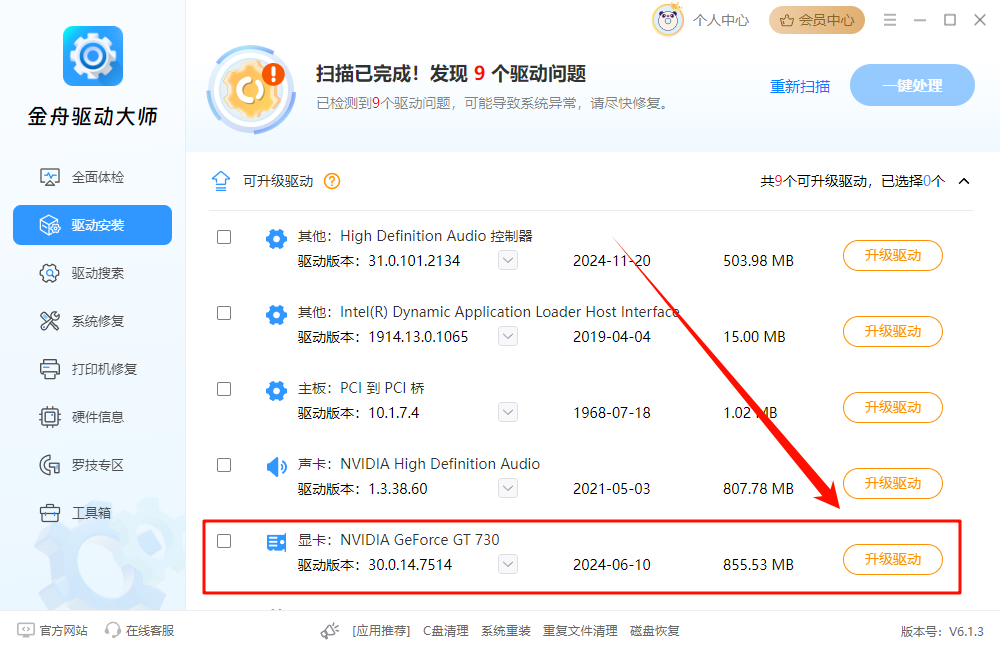Open the 重复文件清理 recommended app
Image resolution: width=1000 pixels, height=650 pixels.
(580, 631)
